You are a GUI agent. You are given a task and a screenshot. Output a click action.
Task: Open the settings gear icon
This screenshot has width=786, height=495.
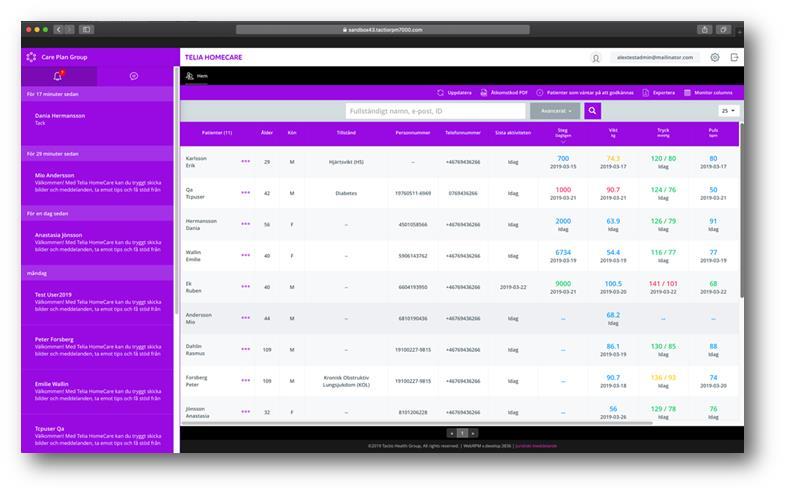(715, 57)
